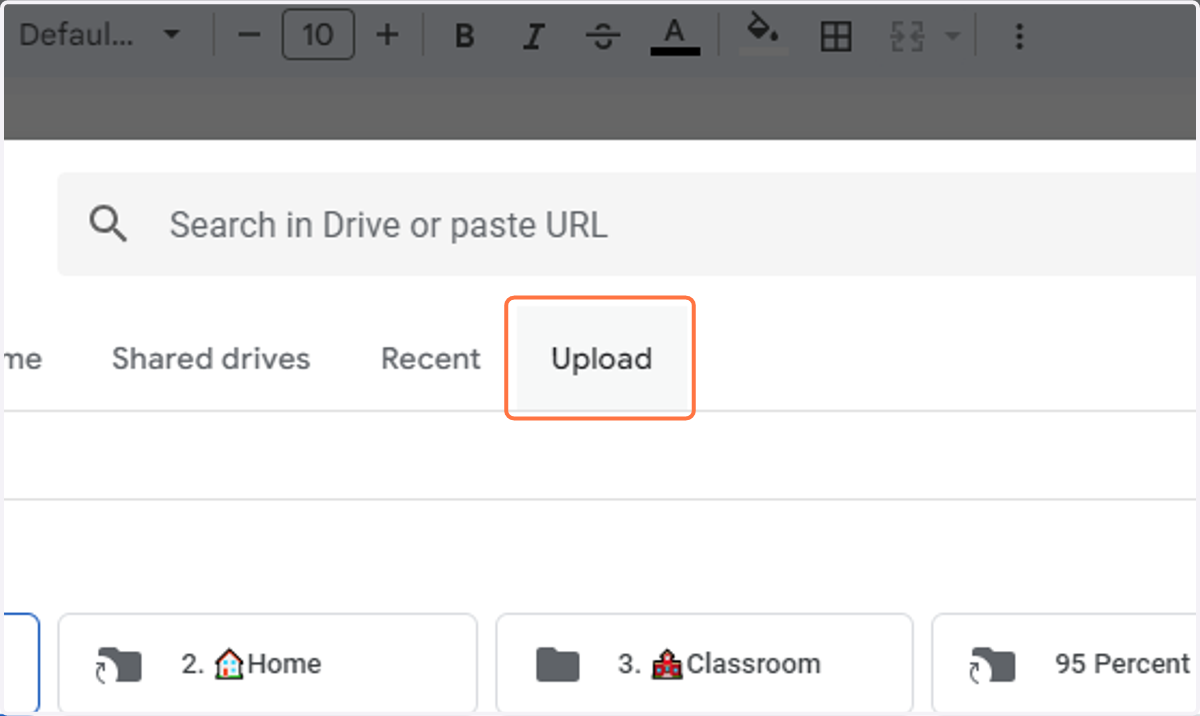The width and height of the screenshot is (1200, 716).
Task: Select the font size field showing 10
Action: [318, 36]
